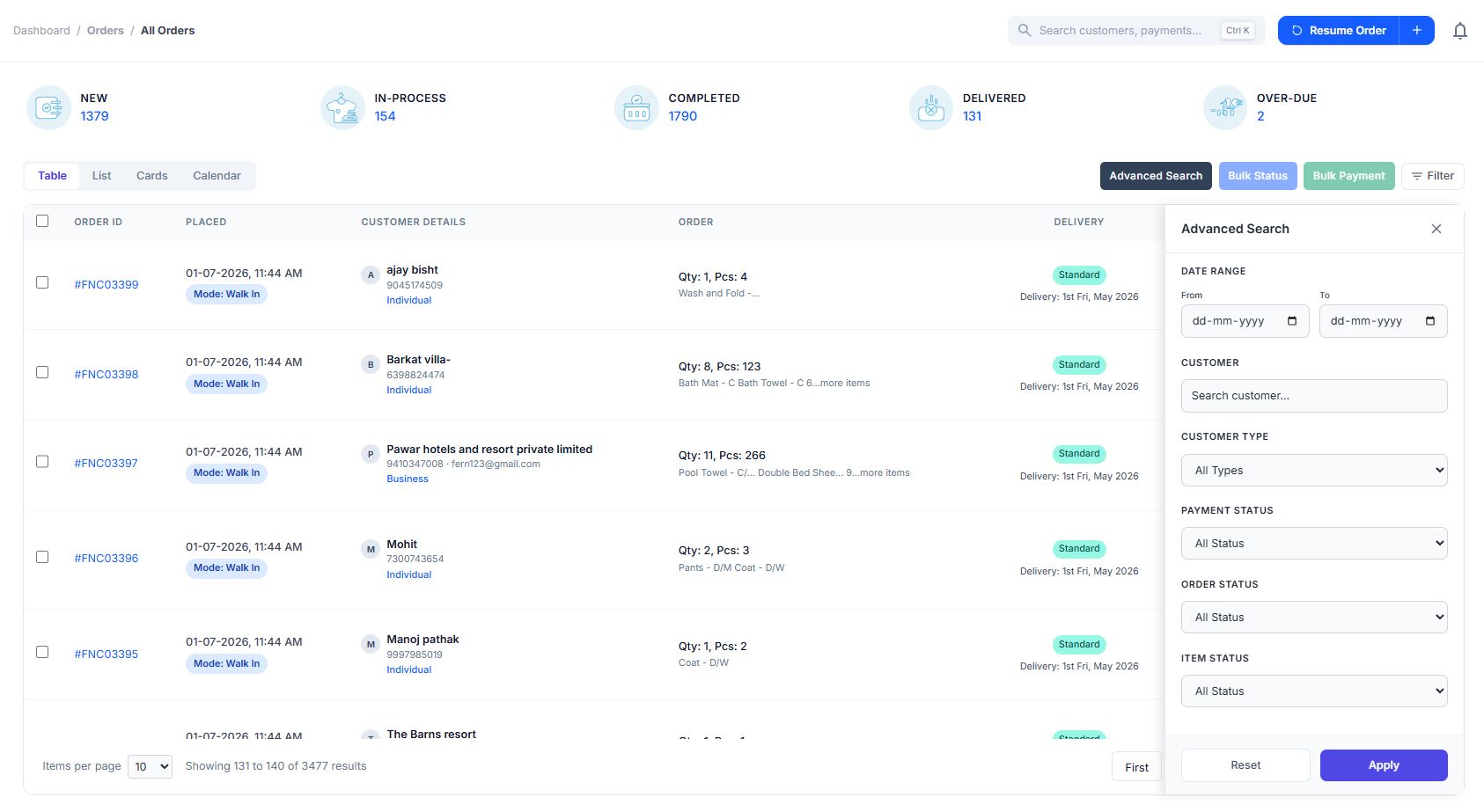The height and width of the screenshot is (812, 1484).
Task: Apply the advanced search filters
Action: click(x=1384, y=765)
